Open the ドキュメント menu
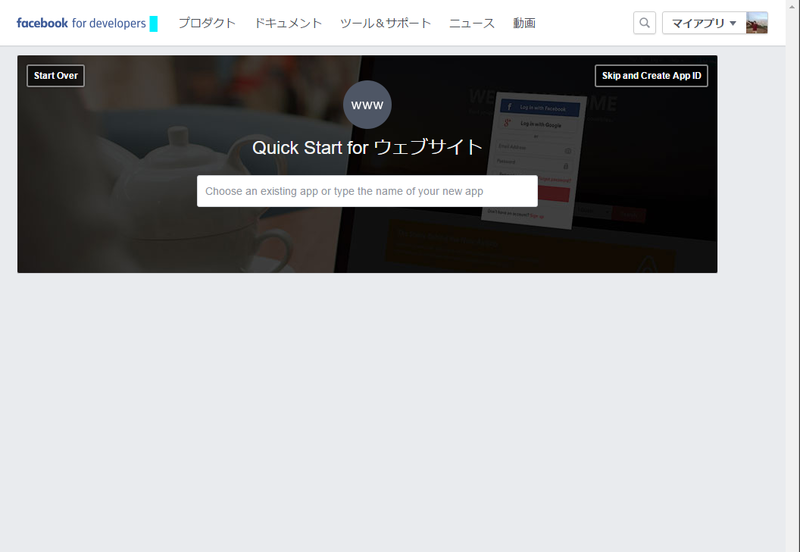This screenshot has height=552, width=800. click(288, 23)
